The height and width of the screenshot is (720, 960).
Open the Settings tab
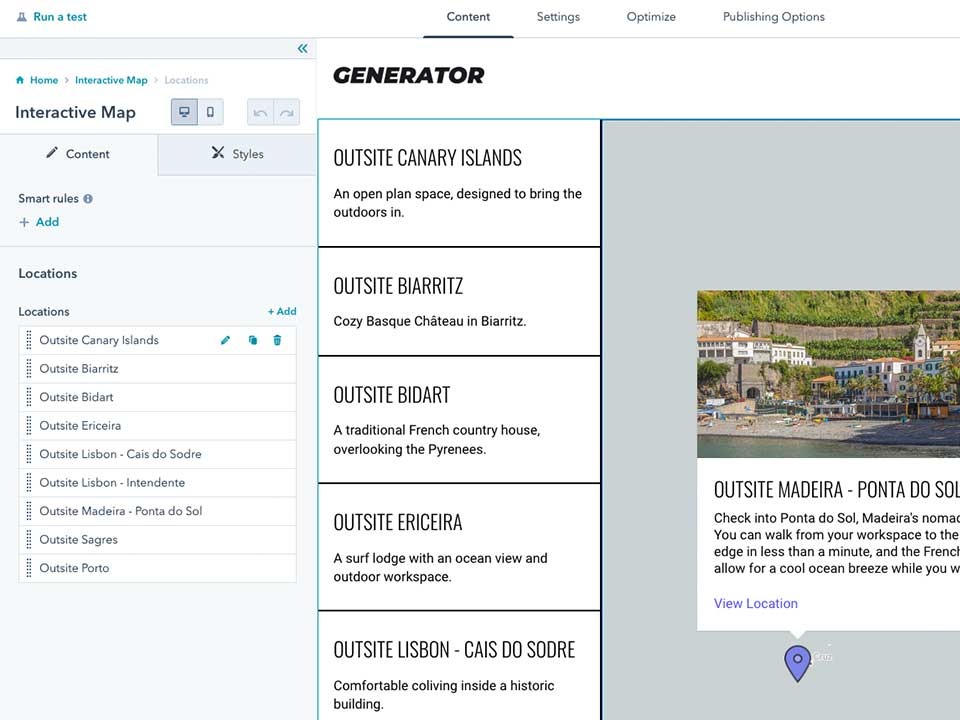[558, 17]
